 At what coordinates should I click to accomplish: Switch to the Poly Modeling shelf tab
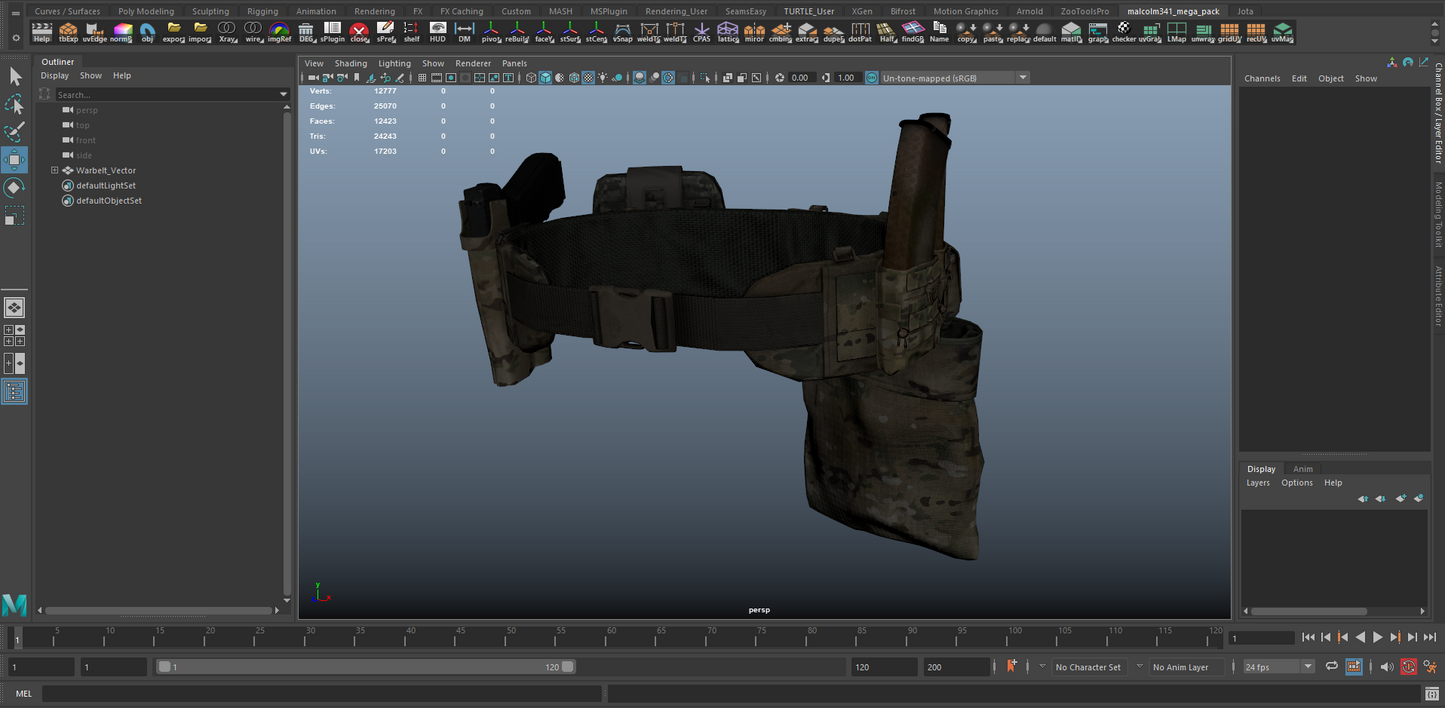pyautogui.click(x=146, y=12)
